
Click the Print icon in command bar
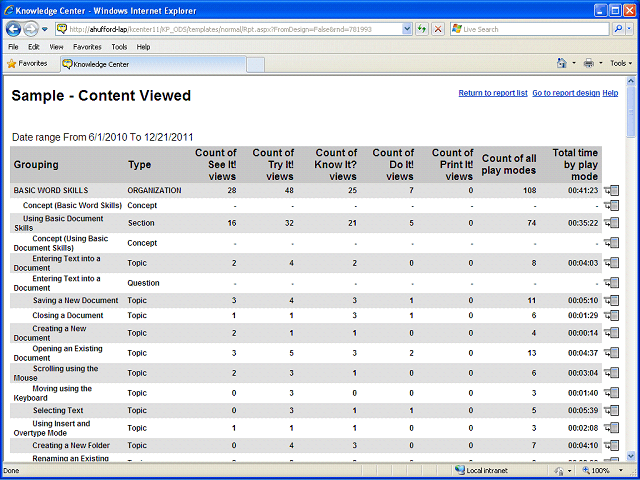click(588, 63)
